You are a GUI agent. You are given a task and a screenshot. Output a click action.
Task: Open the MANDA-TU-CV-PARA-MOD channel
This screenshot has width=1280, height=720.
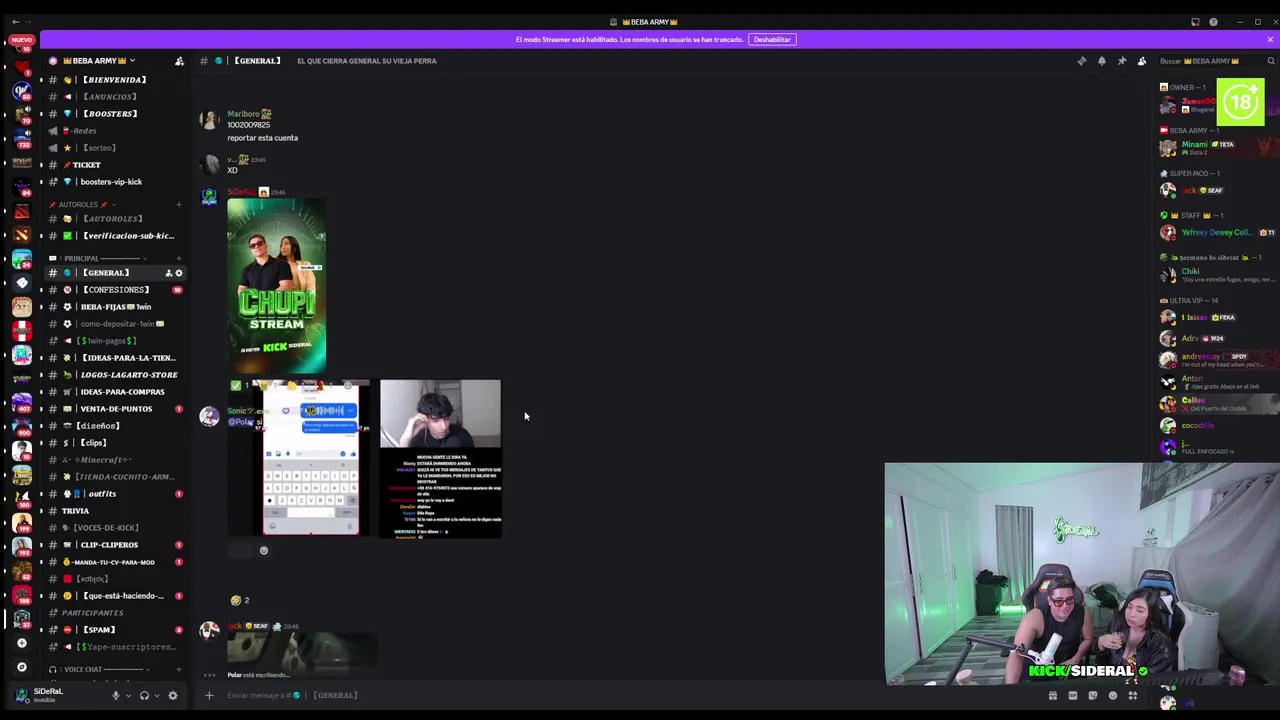[114, 562]
